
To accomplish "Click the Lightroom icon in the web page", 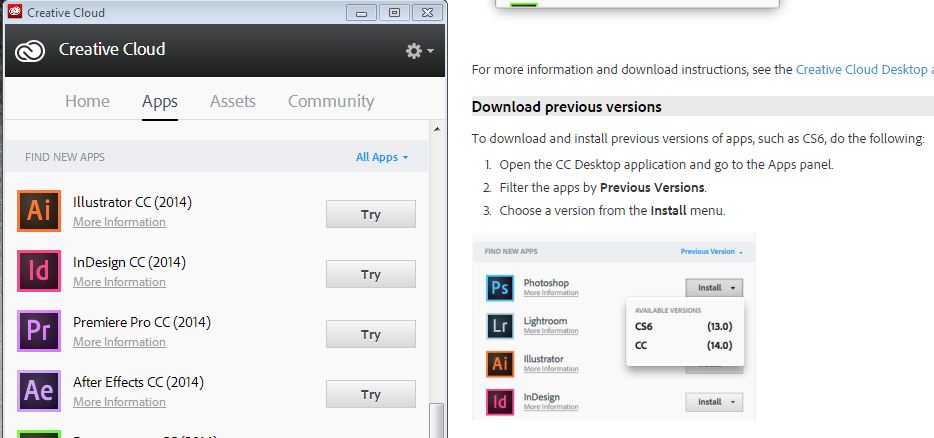I will pyautogui.click(x=500, y=326).
